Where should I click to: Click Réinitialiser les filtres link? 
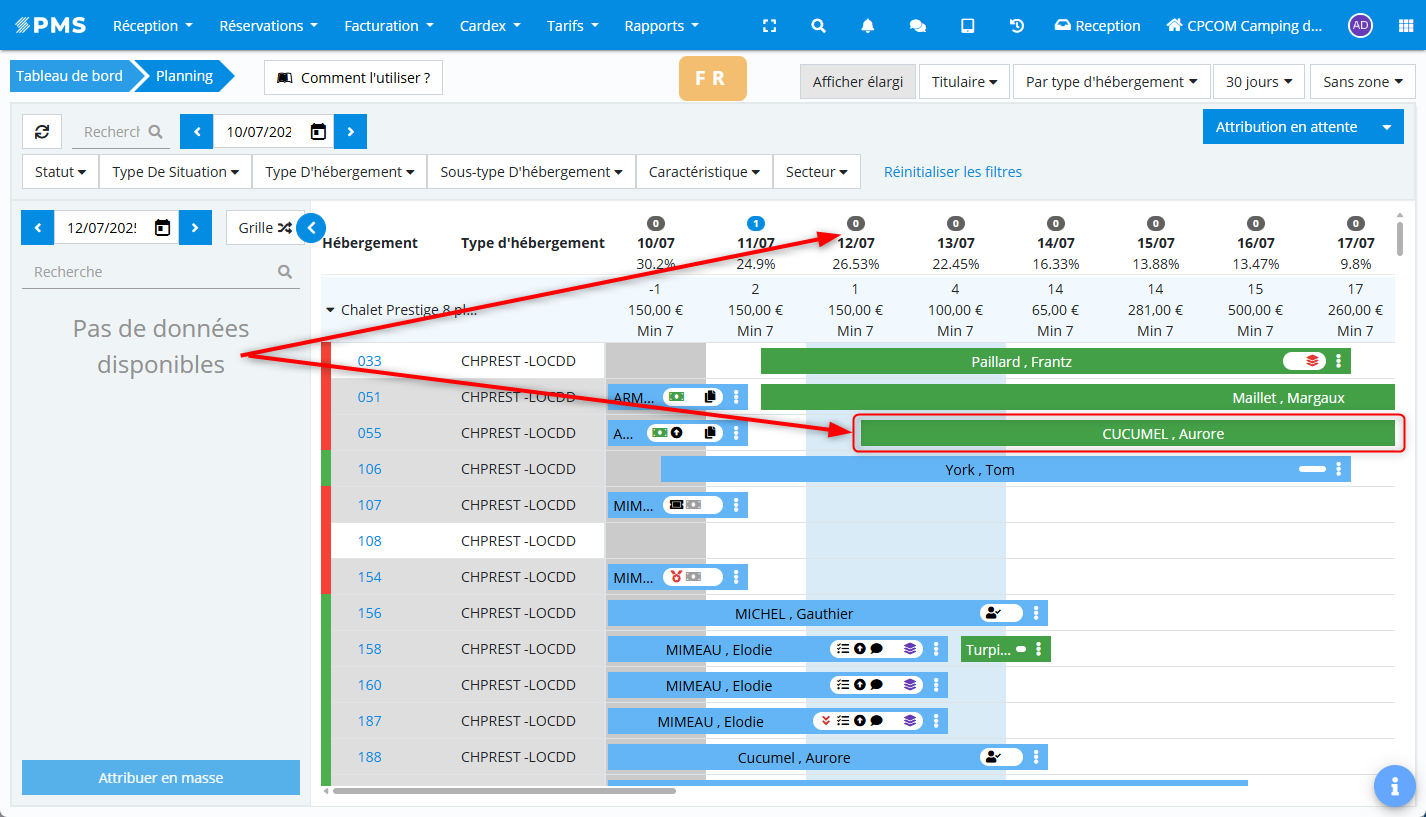click(952, 172)
